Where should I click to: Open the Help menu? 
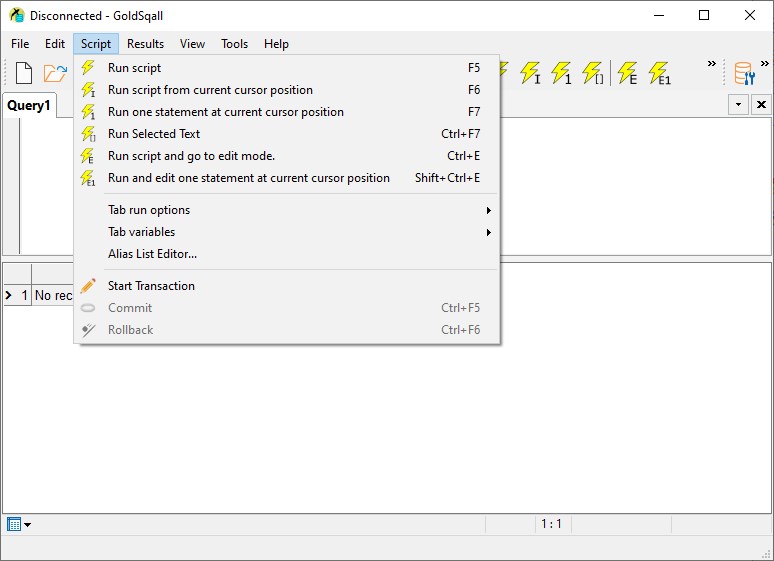pos(276,44)
